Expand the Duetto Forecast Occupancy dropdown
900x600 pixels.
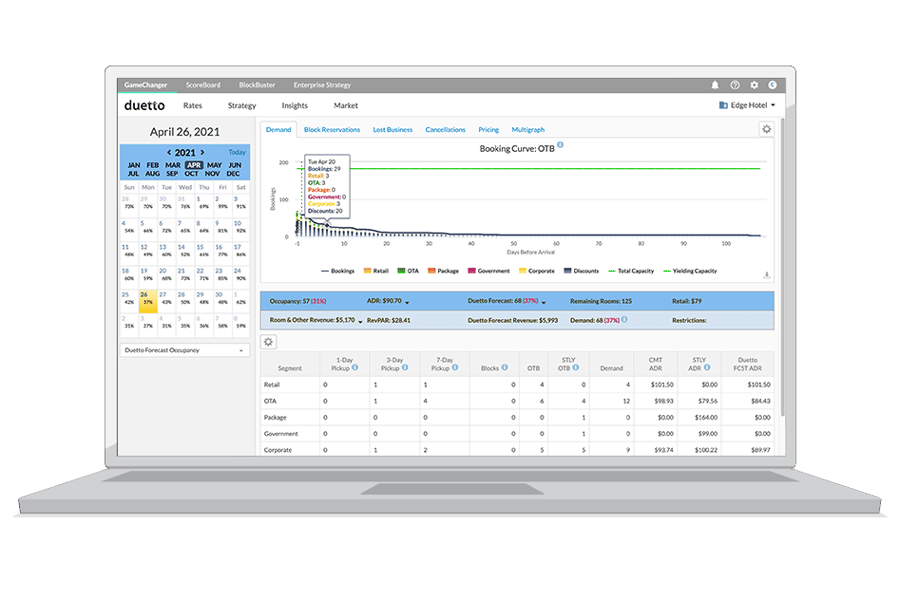185,350
